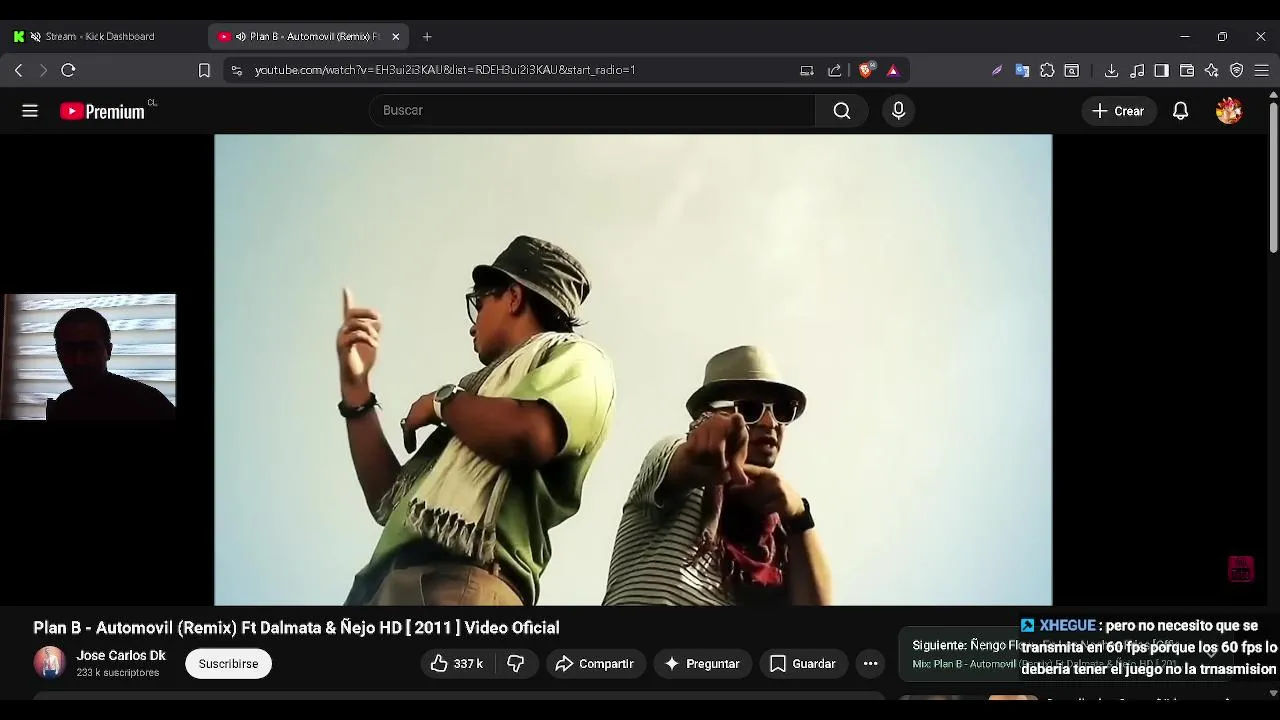
Task: Toggle the browser sidebar panel
Action: tap(1161, 70)
